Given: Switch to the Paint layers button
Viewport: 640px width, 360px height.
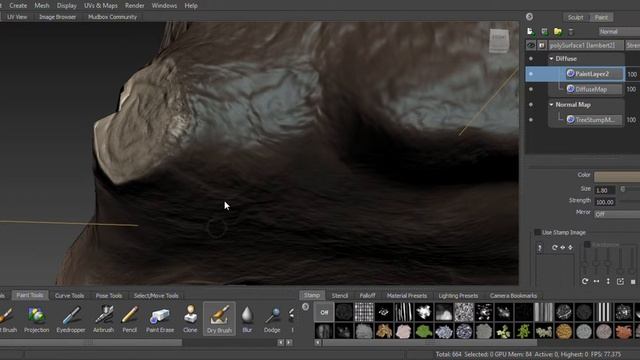Looking at the screenshot, I should click(x=601, y=17).
